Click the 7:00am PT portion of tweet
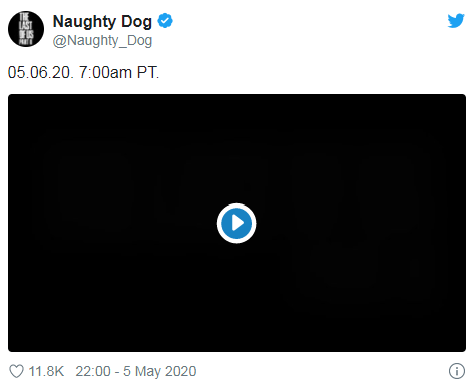 119,72
